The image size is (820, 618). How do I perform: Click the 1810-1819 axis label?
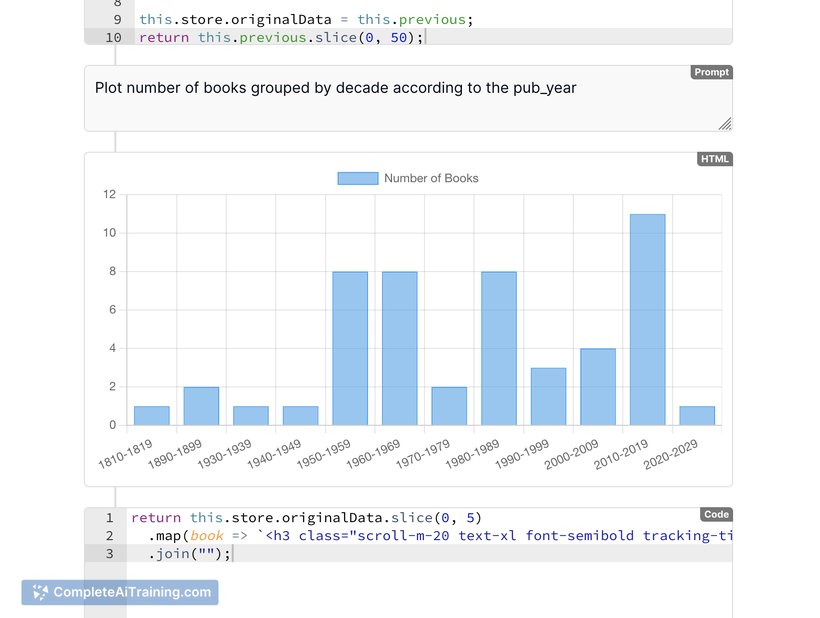pos(125,454)
